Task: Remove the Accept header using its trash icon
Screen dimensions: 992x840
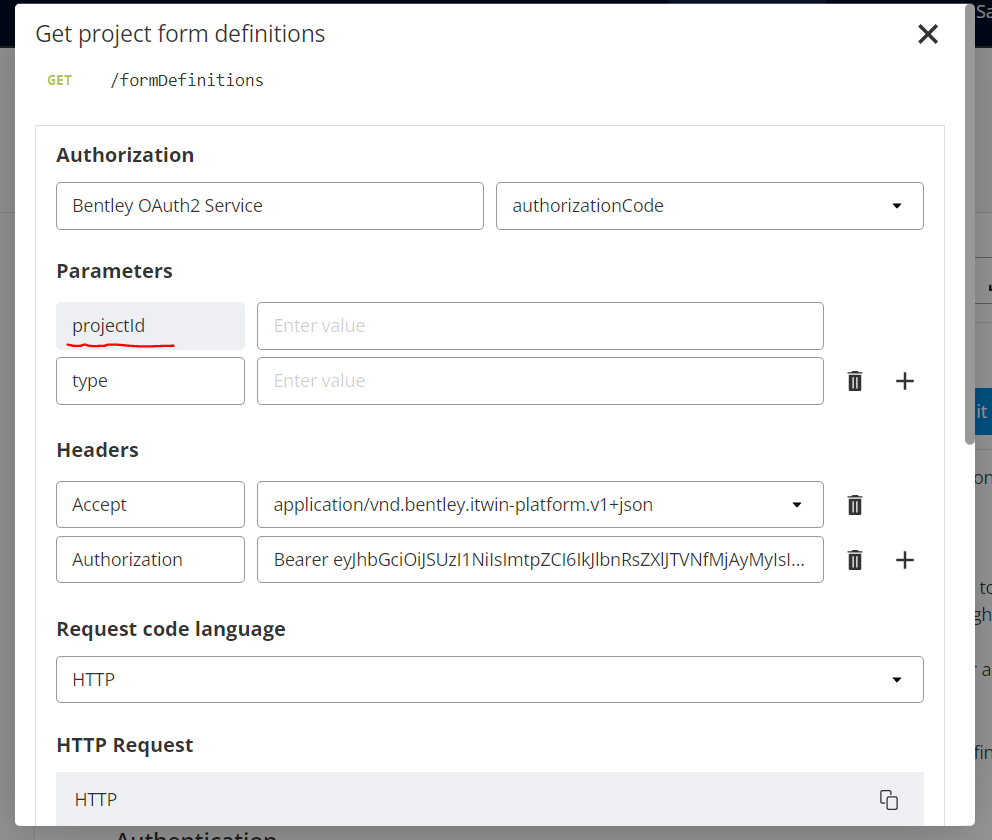Action: pyautogui.click(x=855, y=504)
